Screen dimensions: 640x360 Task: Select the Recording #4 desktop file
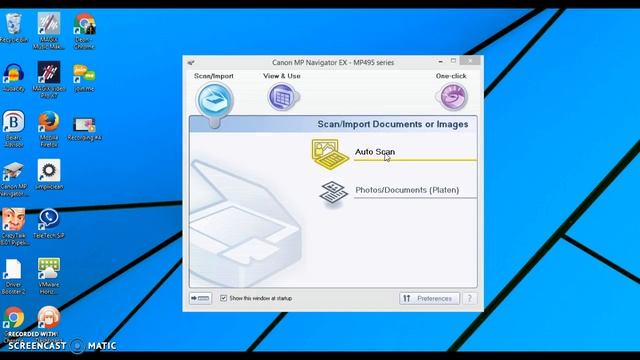click(x=84, y=129)
